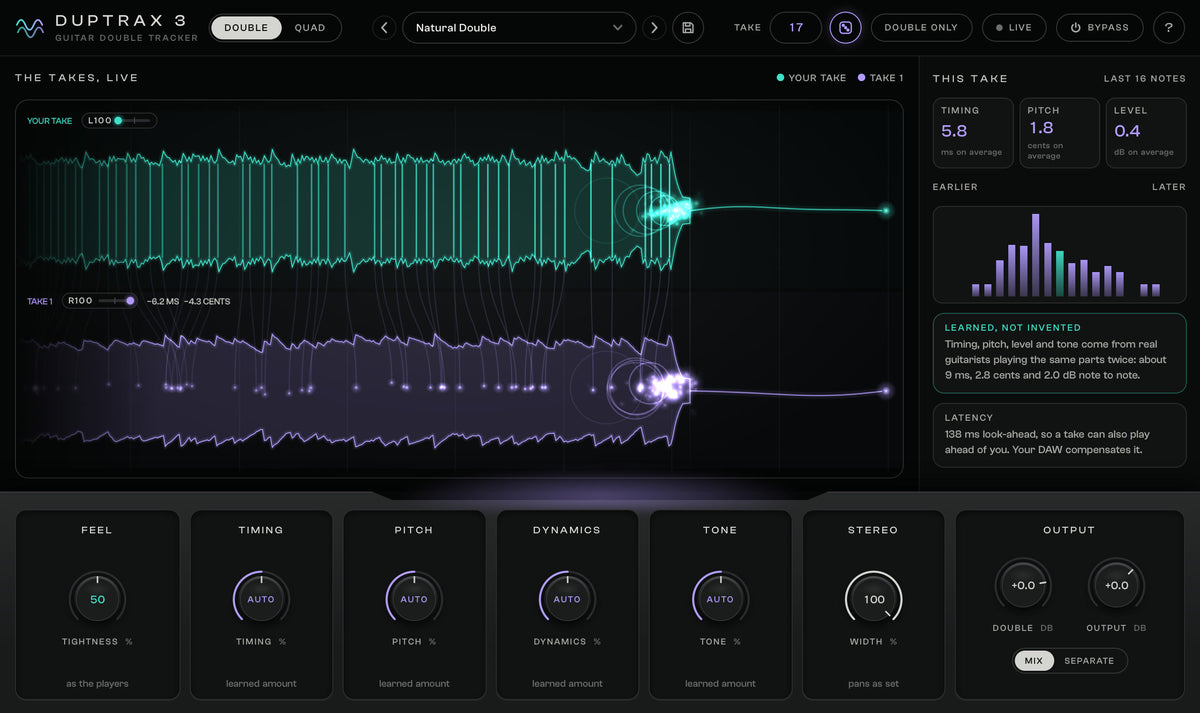Click the '-4.3 CENTS' offset value
Screen dimensions: 1200x713
[x=207, y=301]
